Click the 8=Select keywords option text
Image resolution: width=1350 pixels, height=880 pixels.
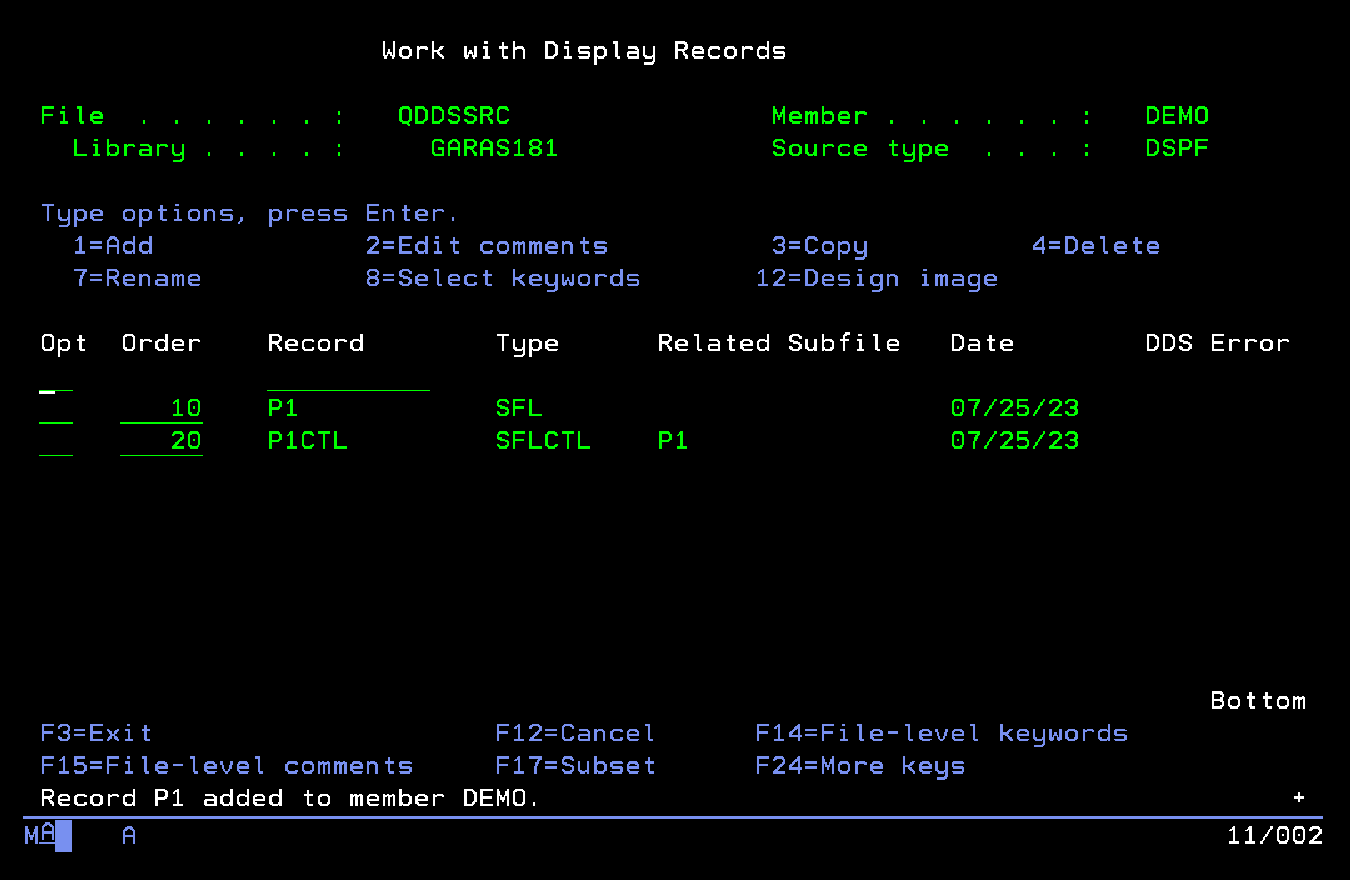tap(503, 279)
